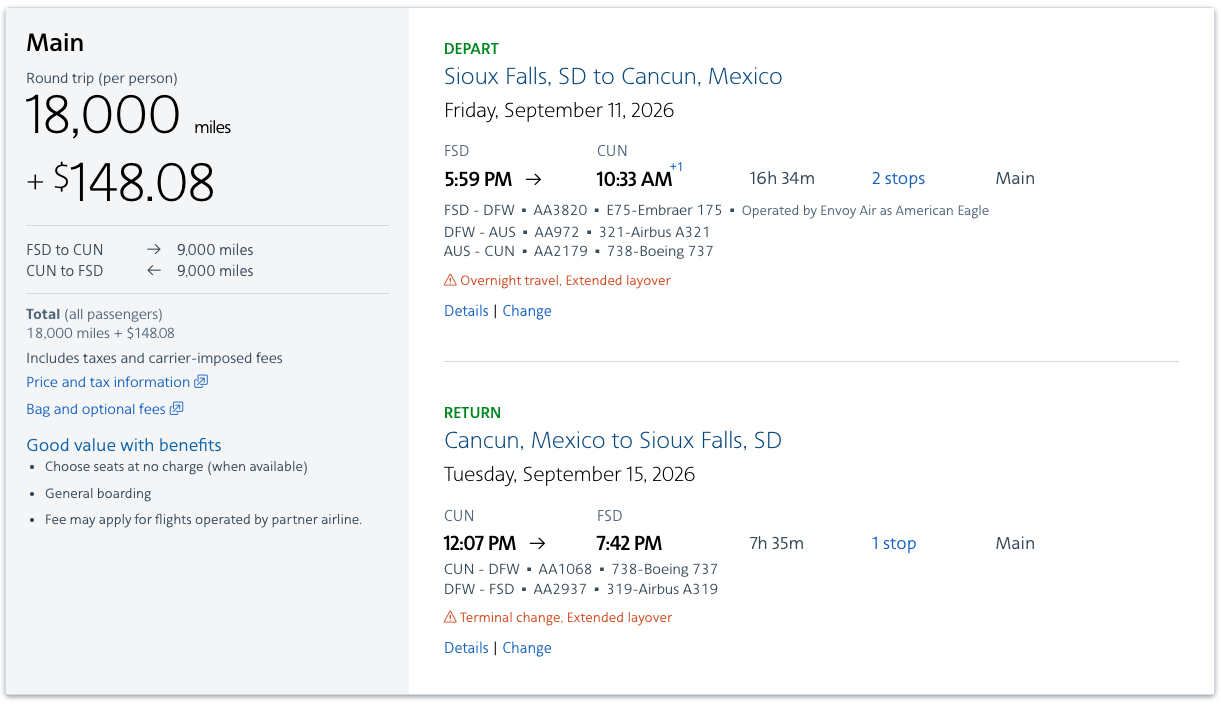The width and height of the screenshot is (1221, 704).
Task: Click the Total (all passengers) label
Action: point(94,314)
